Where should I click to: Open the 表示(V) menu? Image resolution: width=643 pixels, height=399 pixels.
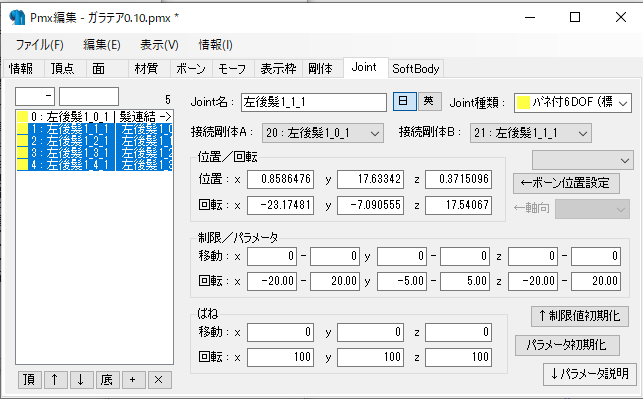pyautogui.click(x=159, y=45)
